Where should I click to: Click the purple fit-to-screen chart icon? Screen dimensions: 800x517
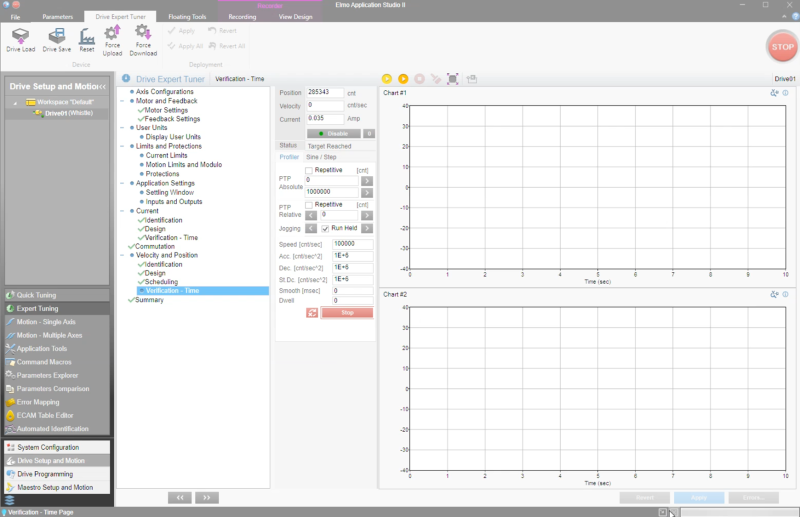453,79
